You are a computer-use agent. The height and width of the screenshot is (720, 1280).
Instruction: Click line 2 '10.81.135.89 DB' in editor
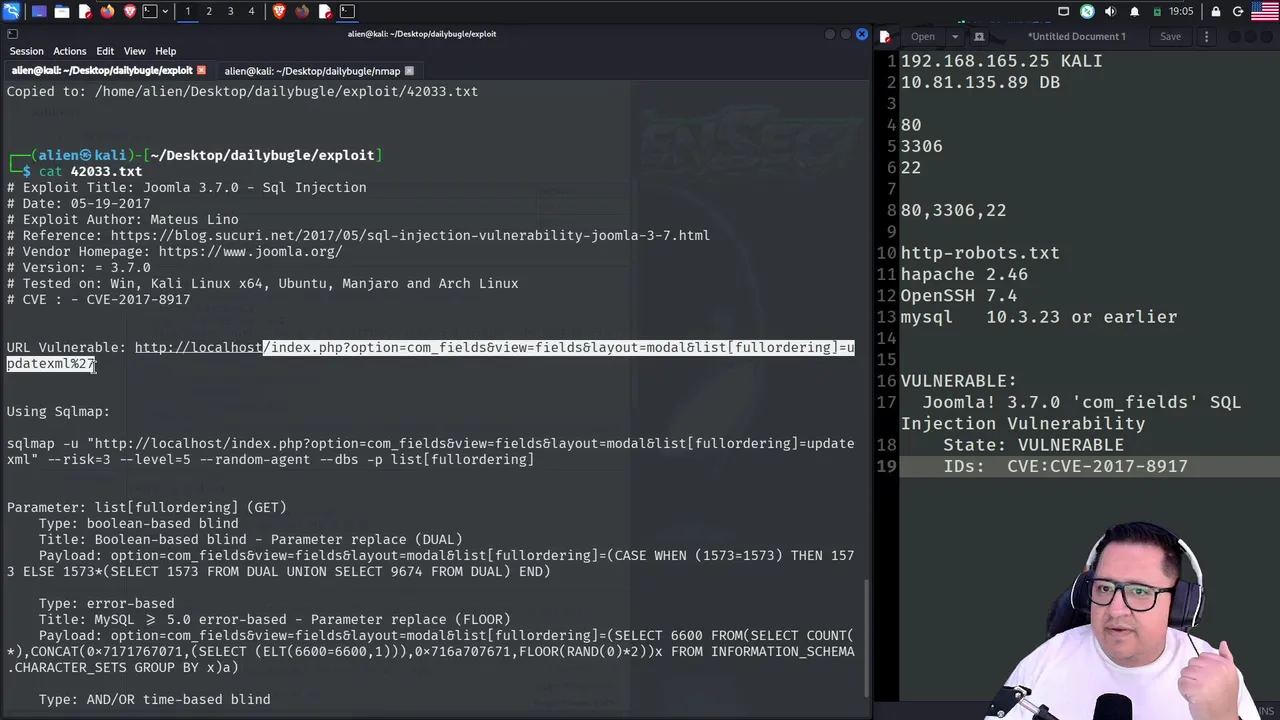(980, 82)
